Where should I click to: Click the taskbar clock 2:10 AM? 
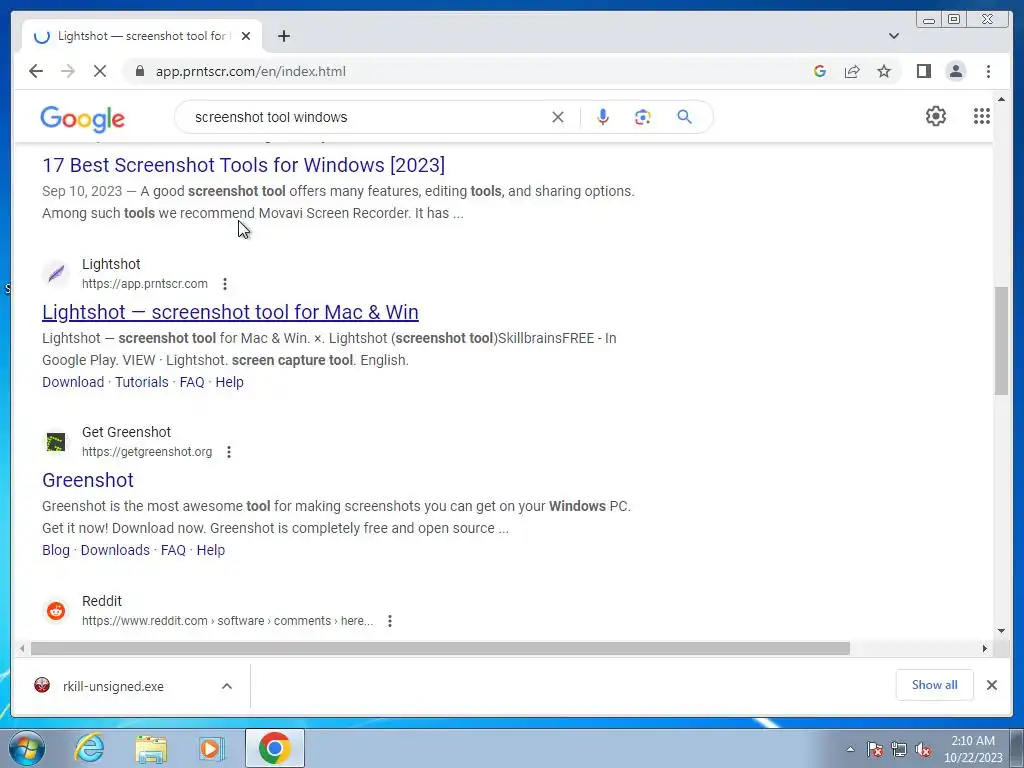(972, 748)
